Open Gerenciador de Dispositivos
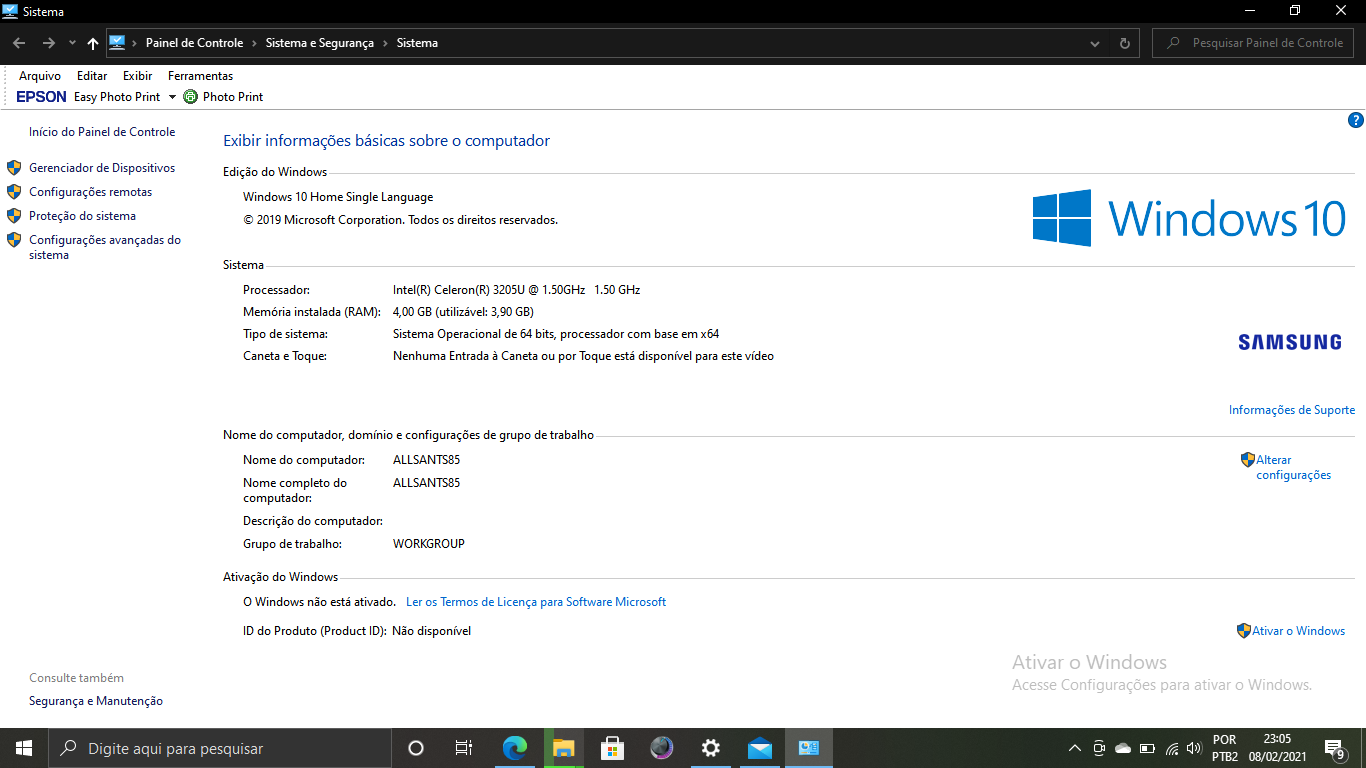Screen dimensions: 1366x768 point(102,168)
